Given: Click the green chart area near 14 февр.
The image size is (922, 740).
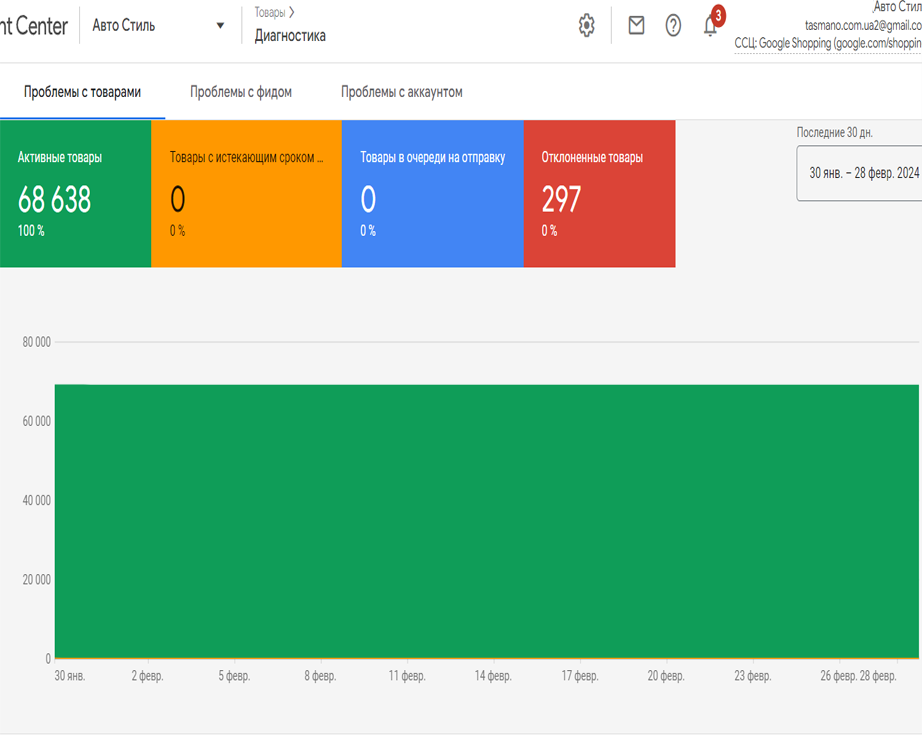Looking at the screenshot, I should pos(493,521).
